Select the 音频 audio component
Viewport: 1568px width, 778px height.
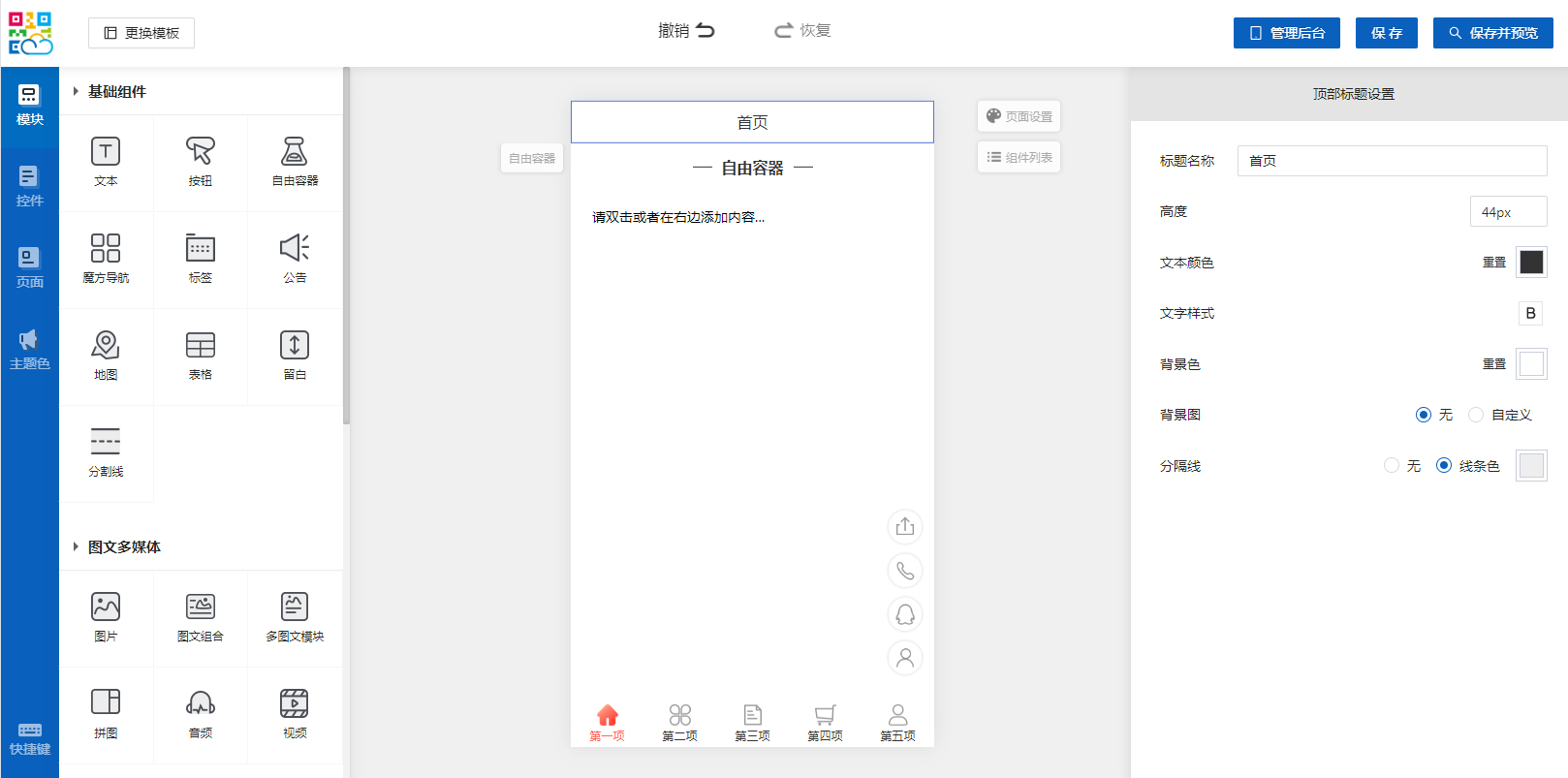click(x=201, y=714)
